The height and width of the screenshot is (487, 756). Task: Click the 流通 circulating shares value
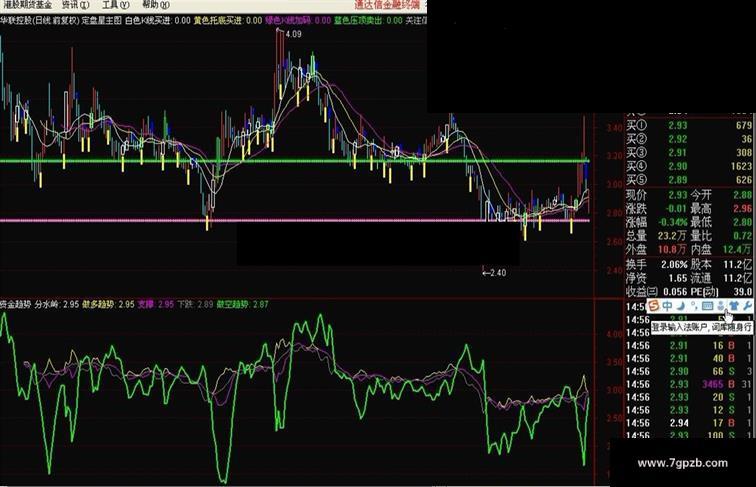pos(738,278)
